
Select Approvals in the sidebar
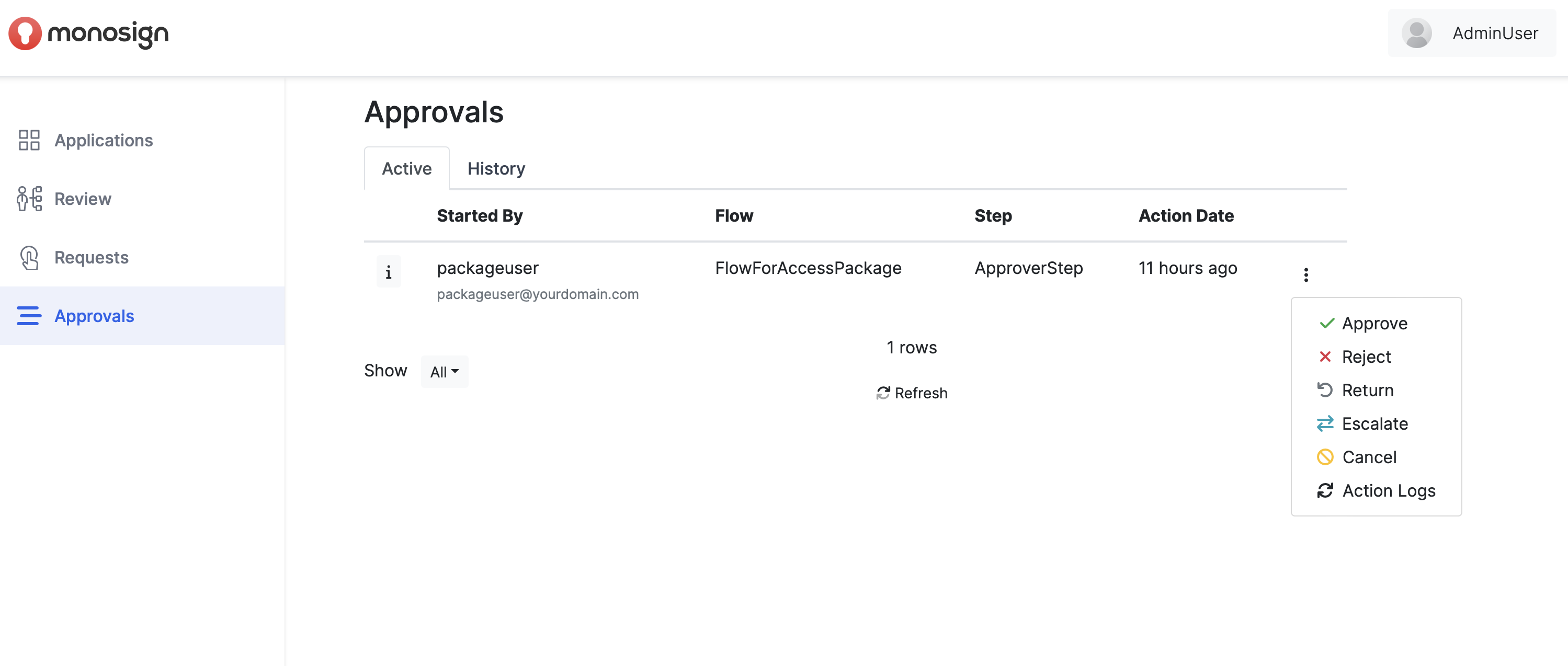pos(94,316)
